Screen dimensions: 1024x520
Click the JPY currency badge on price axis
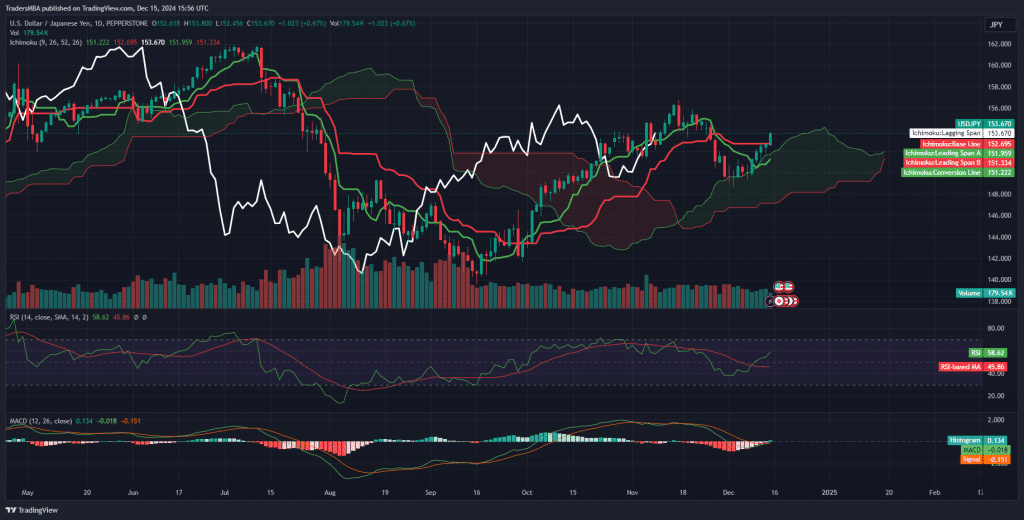[996, 25]
